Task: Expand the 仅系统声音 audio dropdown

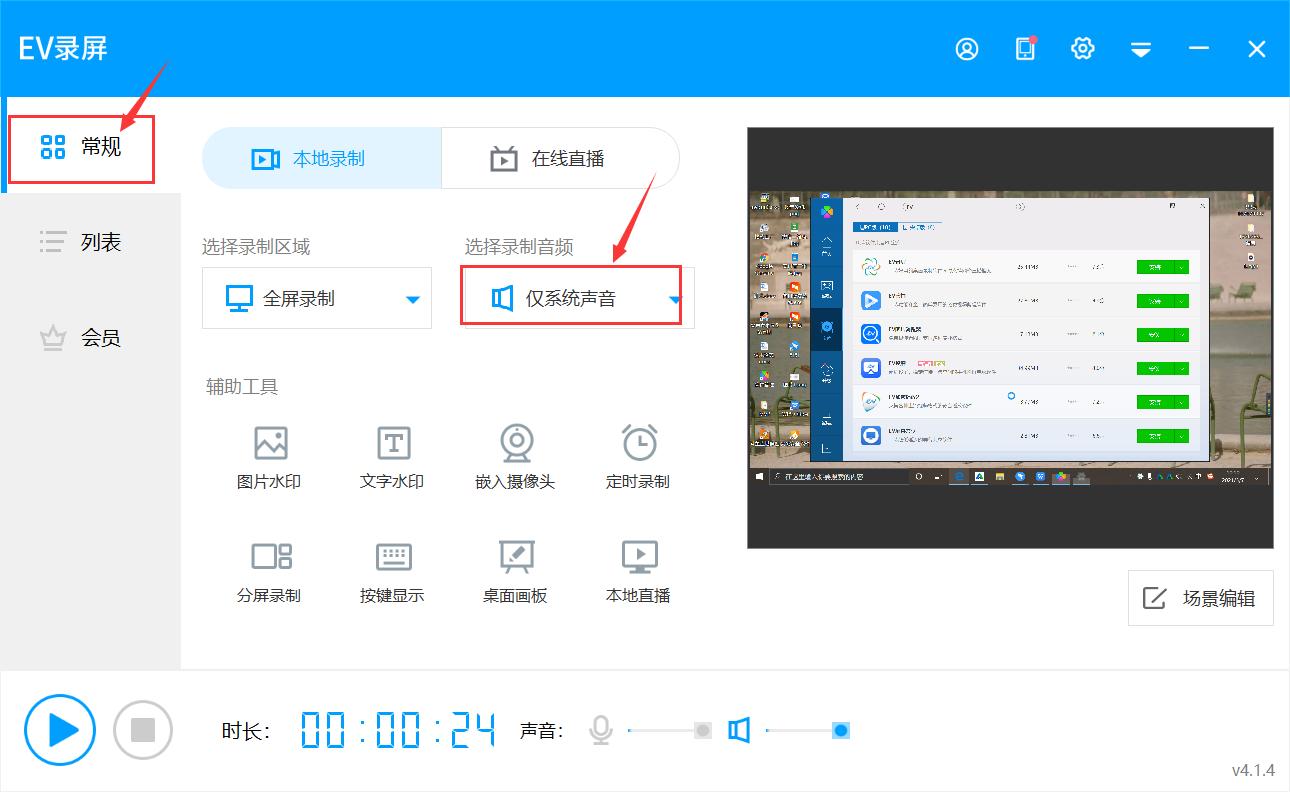Action: pos(579,298)
